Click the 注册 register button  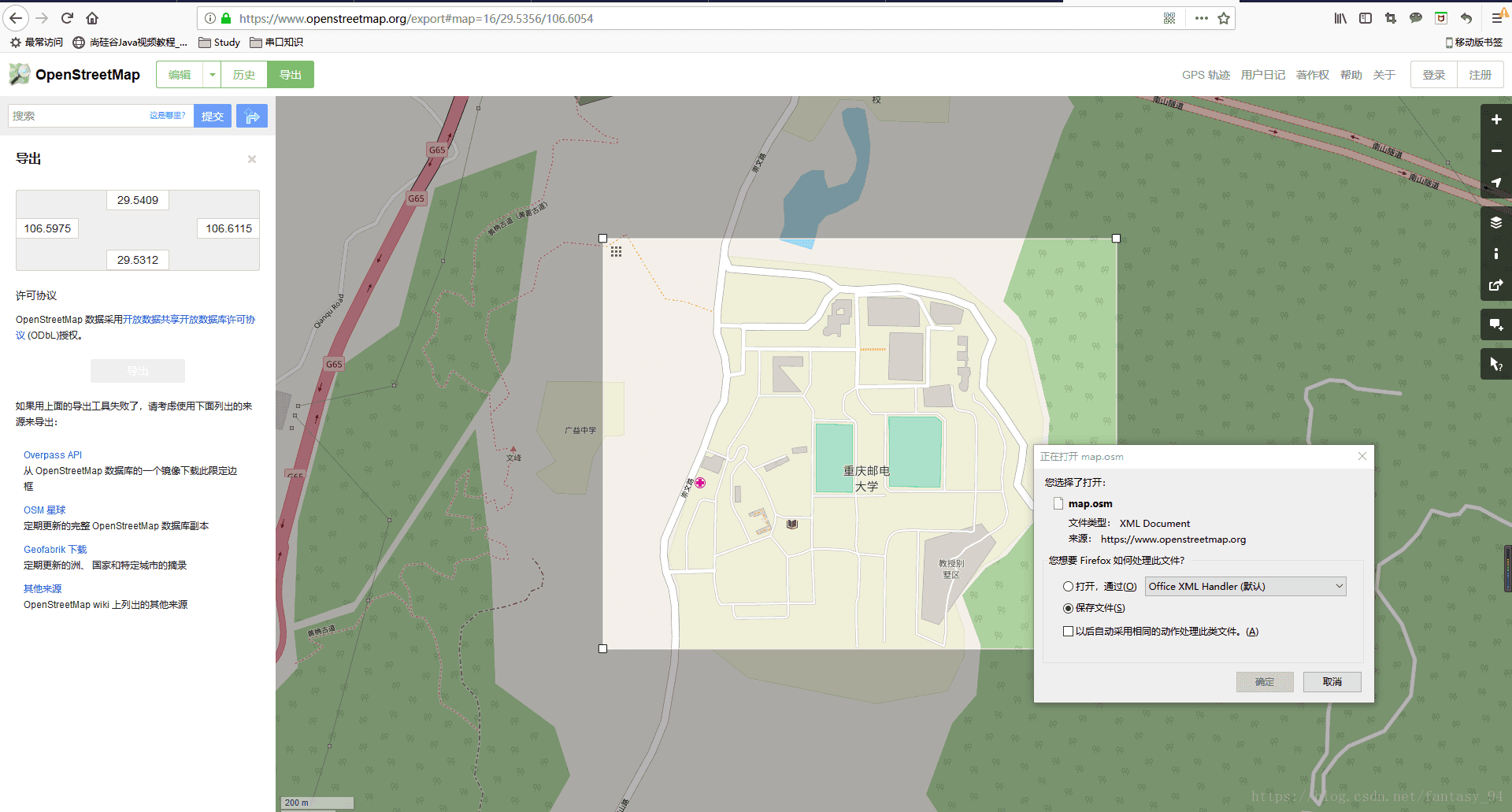pos(1480,75)
